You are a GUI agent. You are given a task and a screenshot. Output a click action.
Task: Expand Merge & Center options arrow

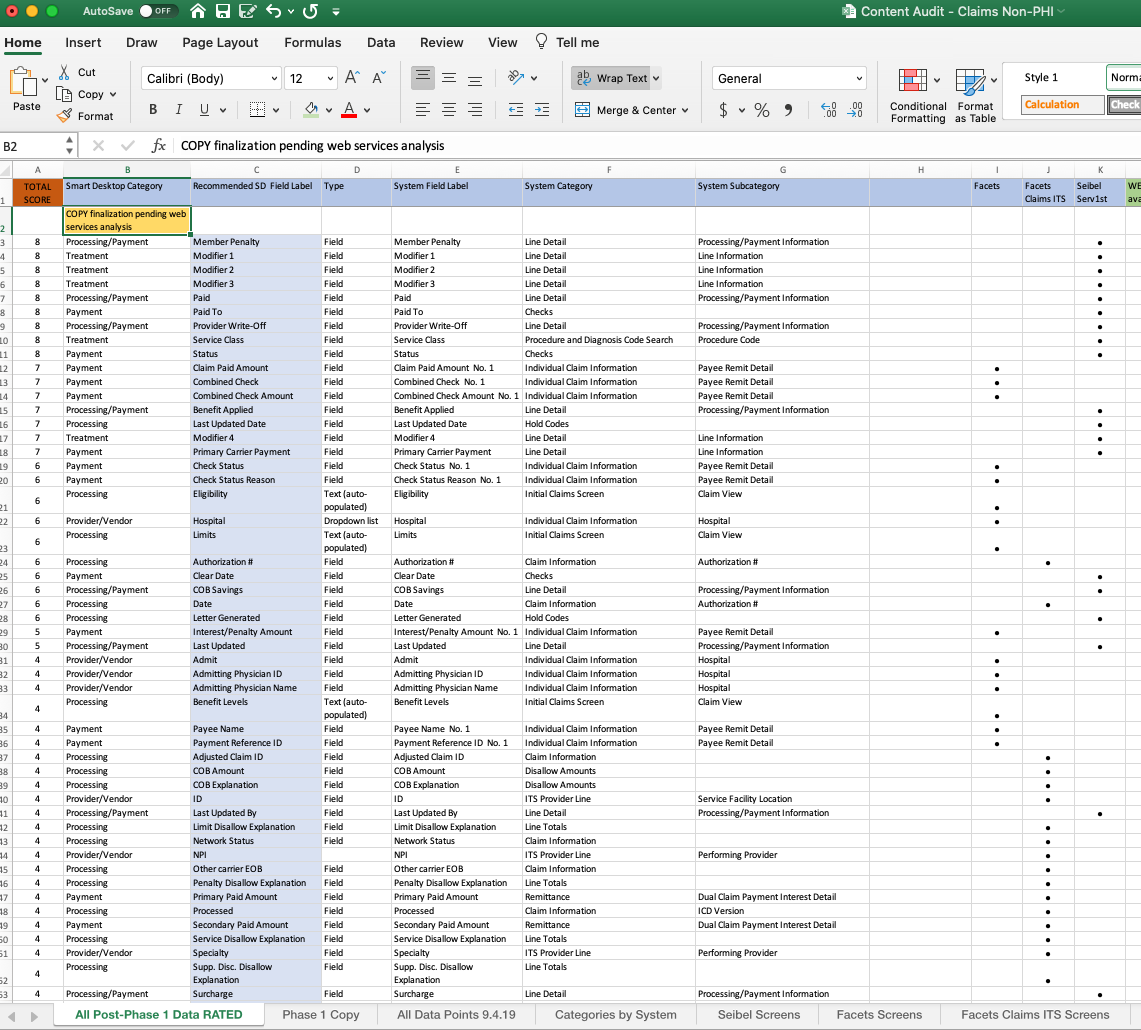point(685,111)
